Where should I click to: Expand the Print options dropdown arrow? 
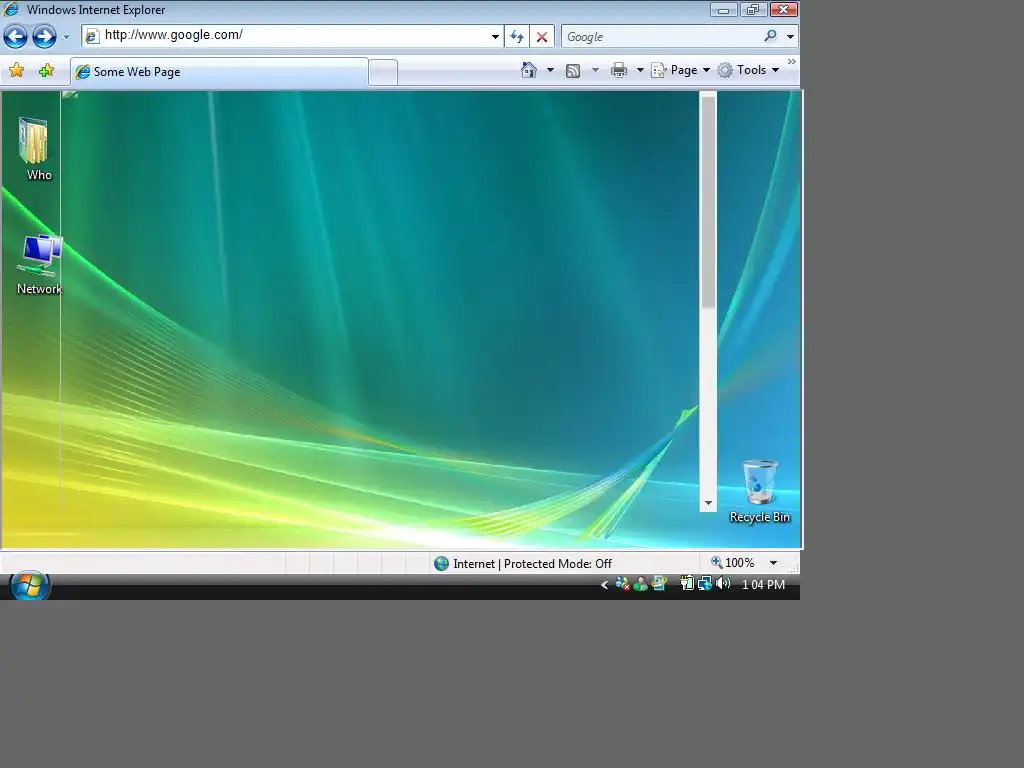pos(640,70)
